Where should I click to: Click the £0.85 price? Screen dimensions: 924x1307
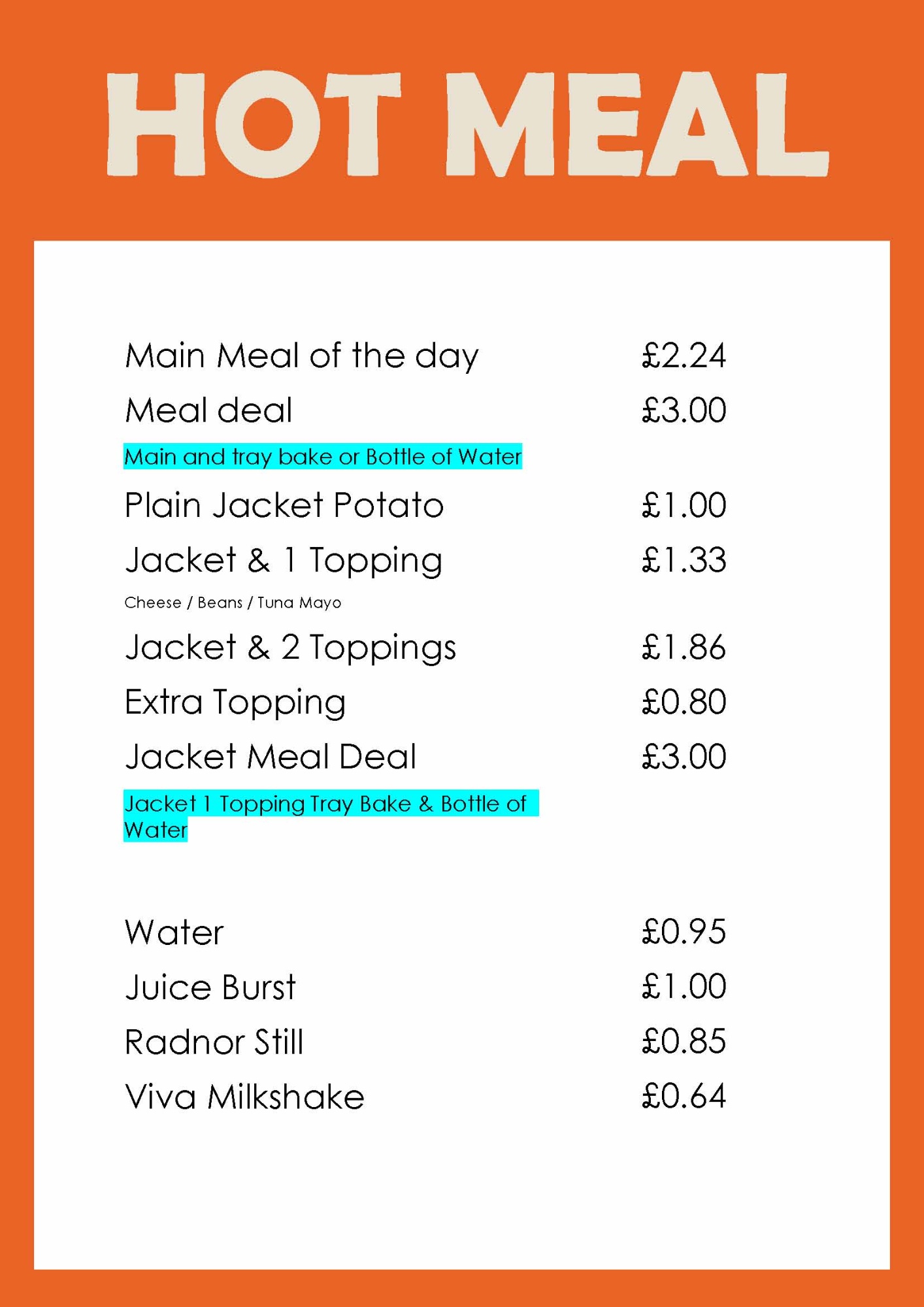click(x=684, y=1042)
